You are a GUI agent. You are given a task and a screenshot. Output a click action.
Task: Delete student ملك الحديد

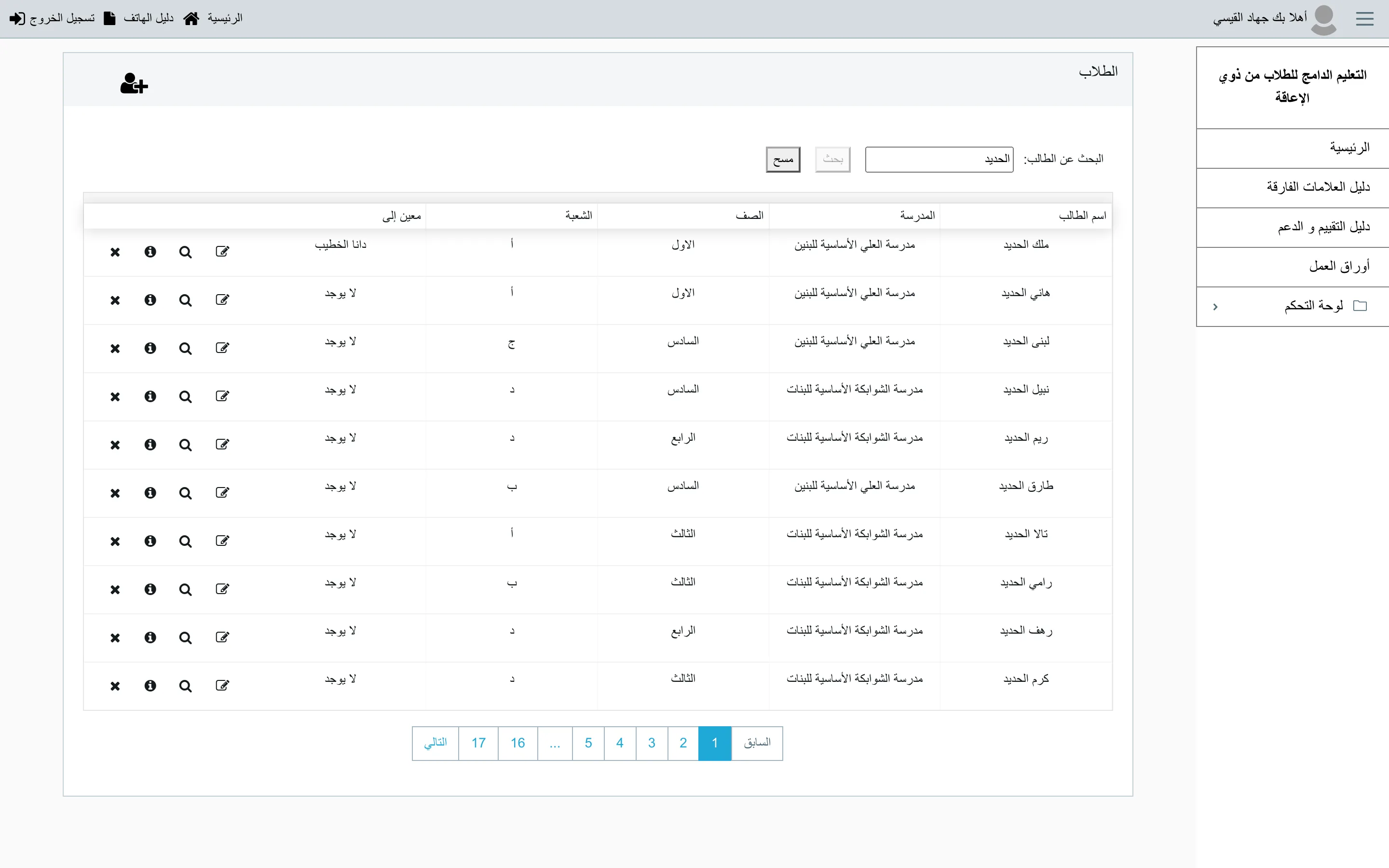pos(115,252)
